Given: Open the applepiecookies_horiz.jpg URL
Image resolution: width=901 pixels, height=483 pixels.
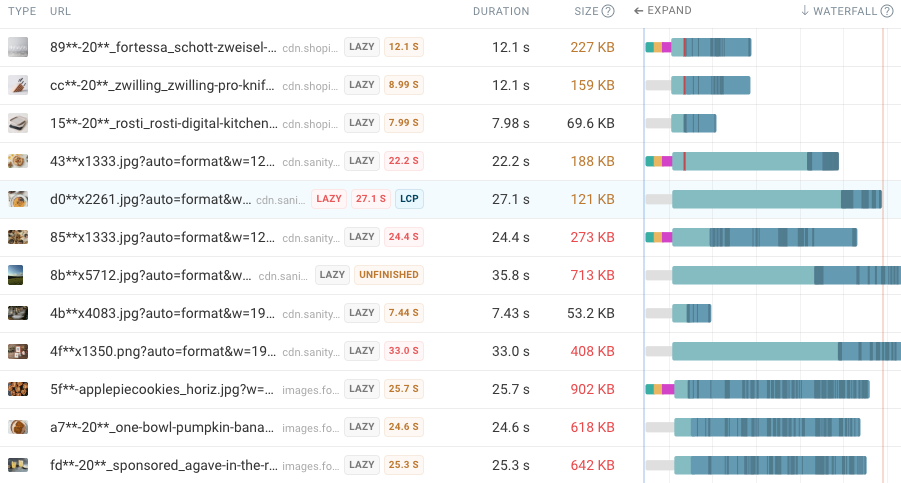Looking at the screenshot, I should (x=162, y=389).
